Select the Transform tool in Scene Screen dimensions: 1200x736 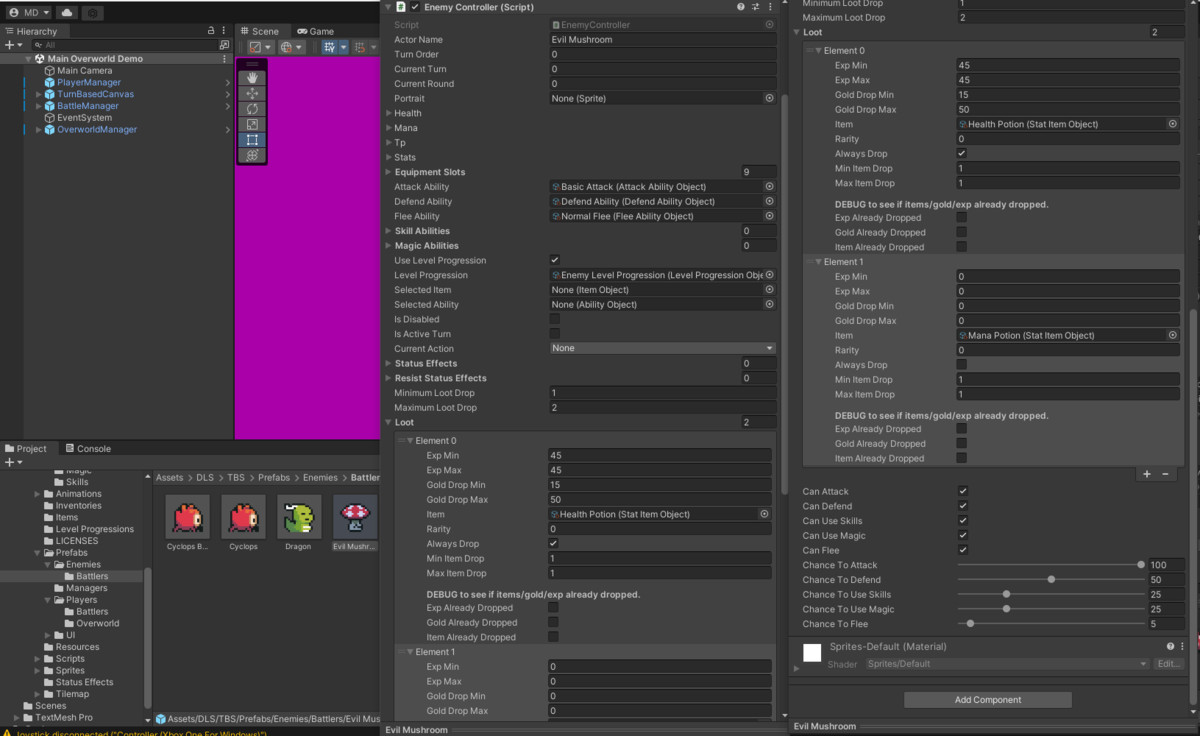point(252,155)
